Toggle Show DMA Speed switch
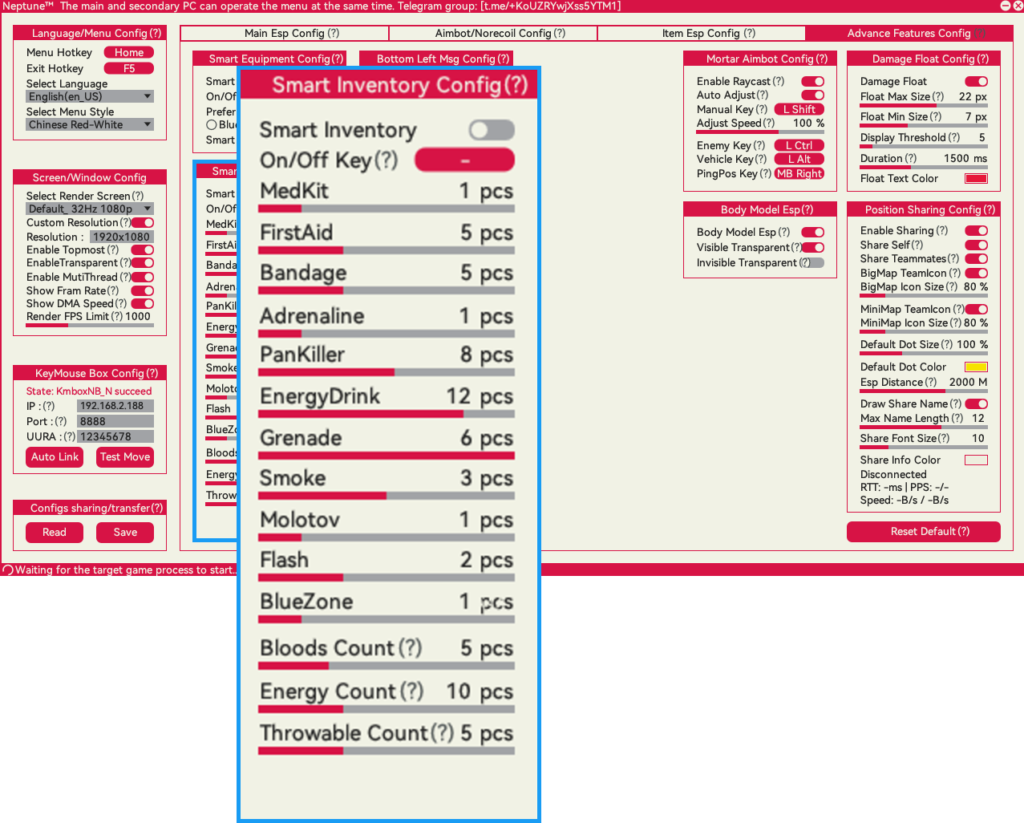 point(142,304)
